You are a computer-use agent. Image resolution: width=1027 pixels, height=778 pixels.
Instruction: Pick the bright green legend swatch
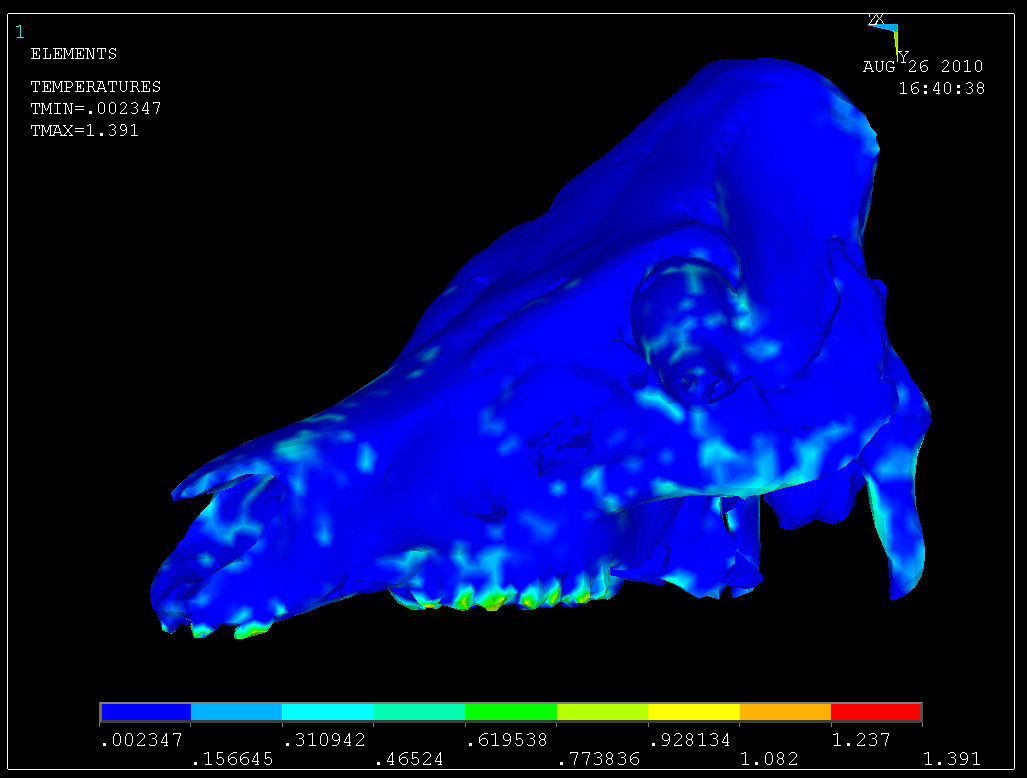[x=510, y=712]
